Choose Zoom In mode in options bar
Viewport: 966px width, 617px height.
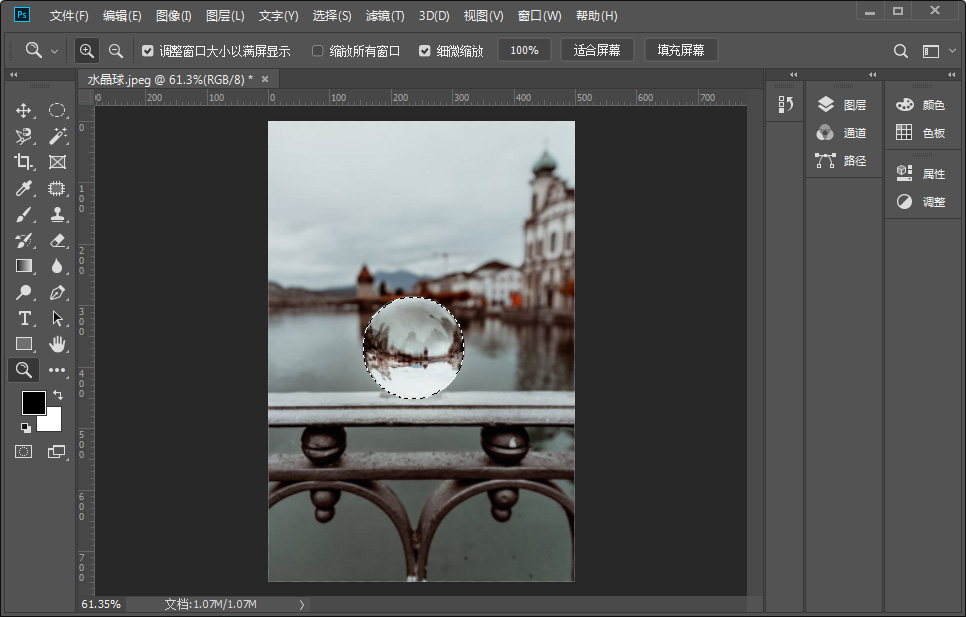(87, 50)
